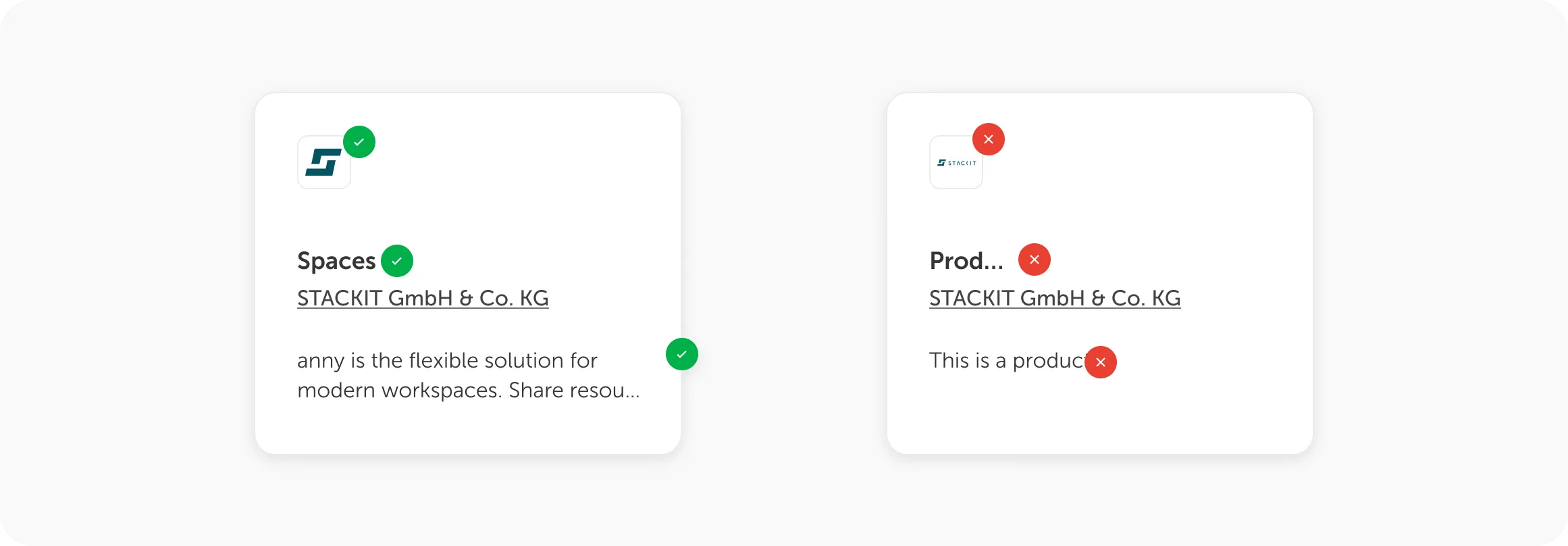
Task: Click the square STACKIT logo icon
Action: click(324, 162)
